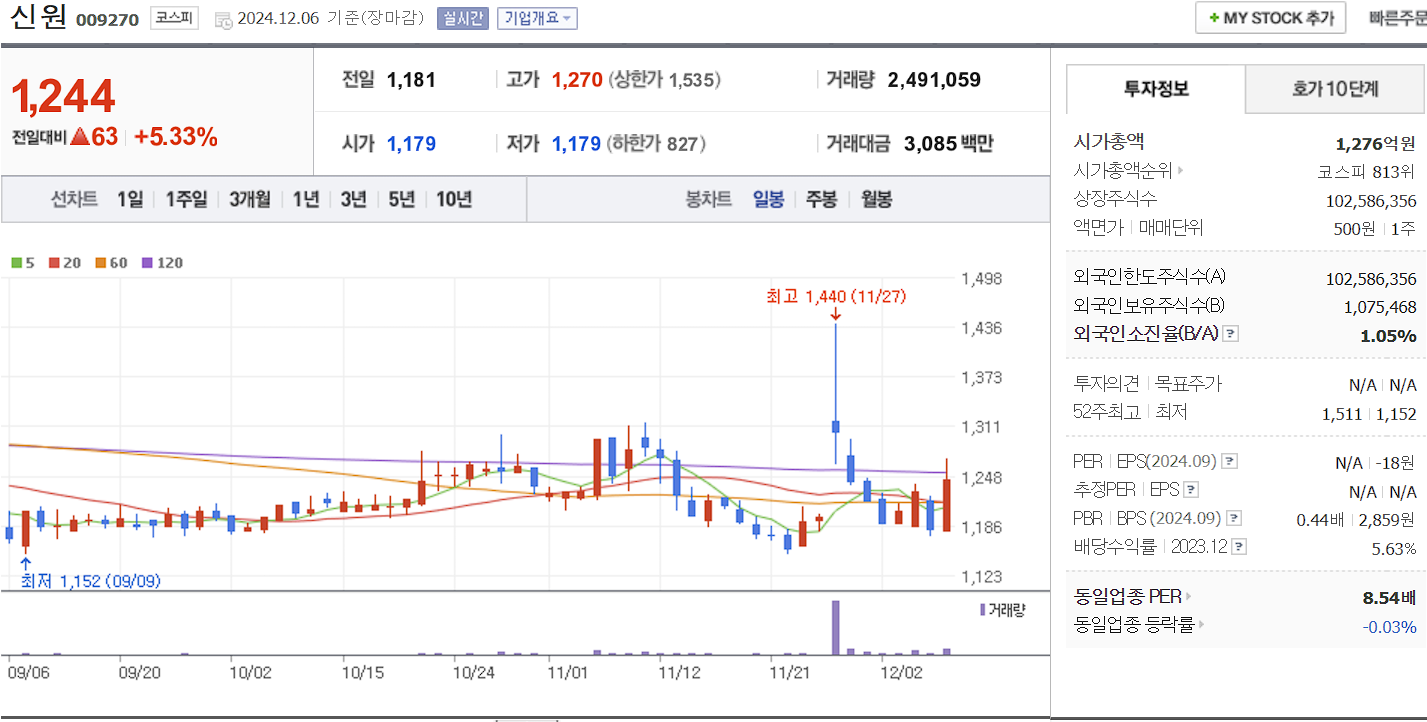Click the MY STOCK 추가 button
The image size is (1427, 722).
1270,18
